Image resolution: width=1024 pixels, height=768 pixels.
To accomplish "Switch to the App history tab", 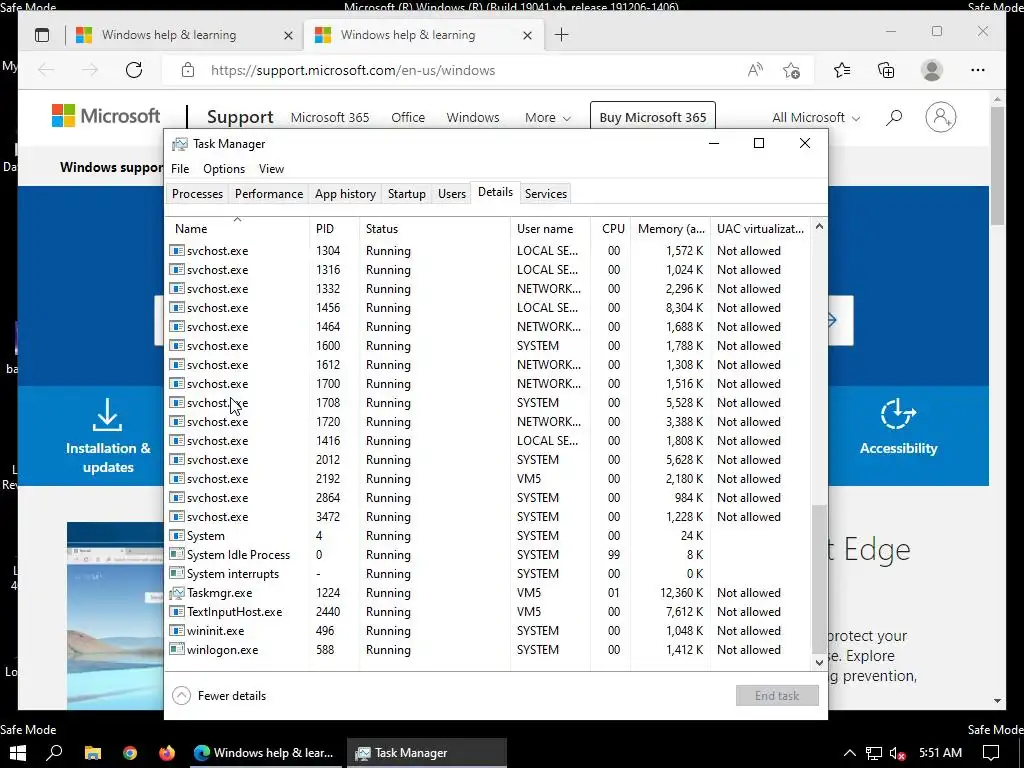I will [x=345, y=194].
